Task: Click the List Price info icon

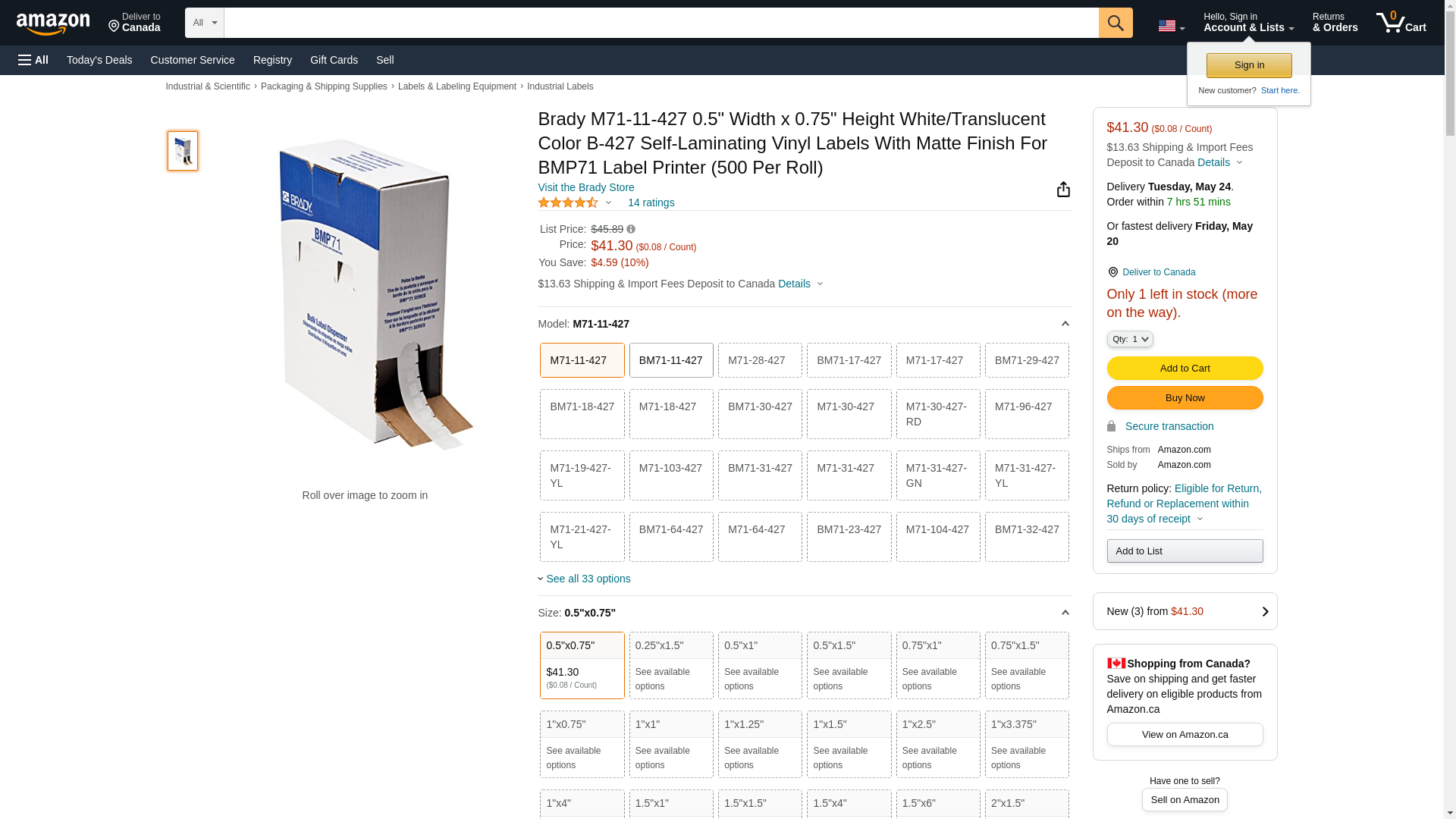Action: click(x=631, y=229)
